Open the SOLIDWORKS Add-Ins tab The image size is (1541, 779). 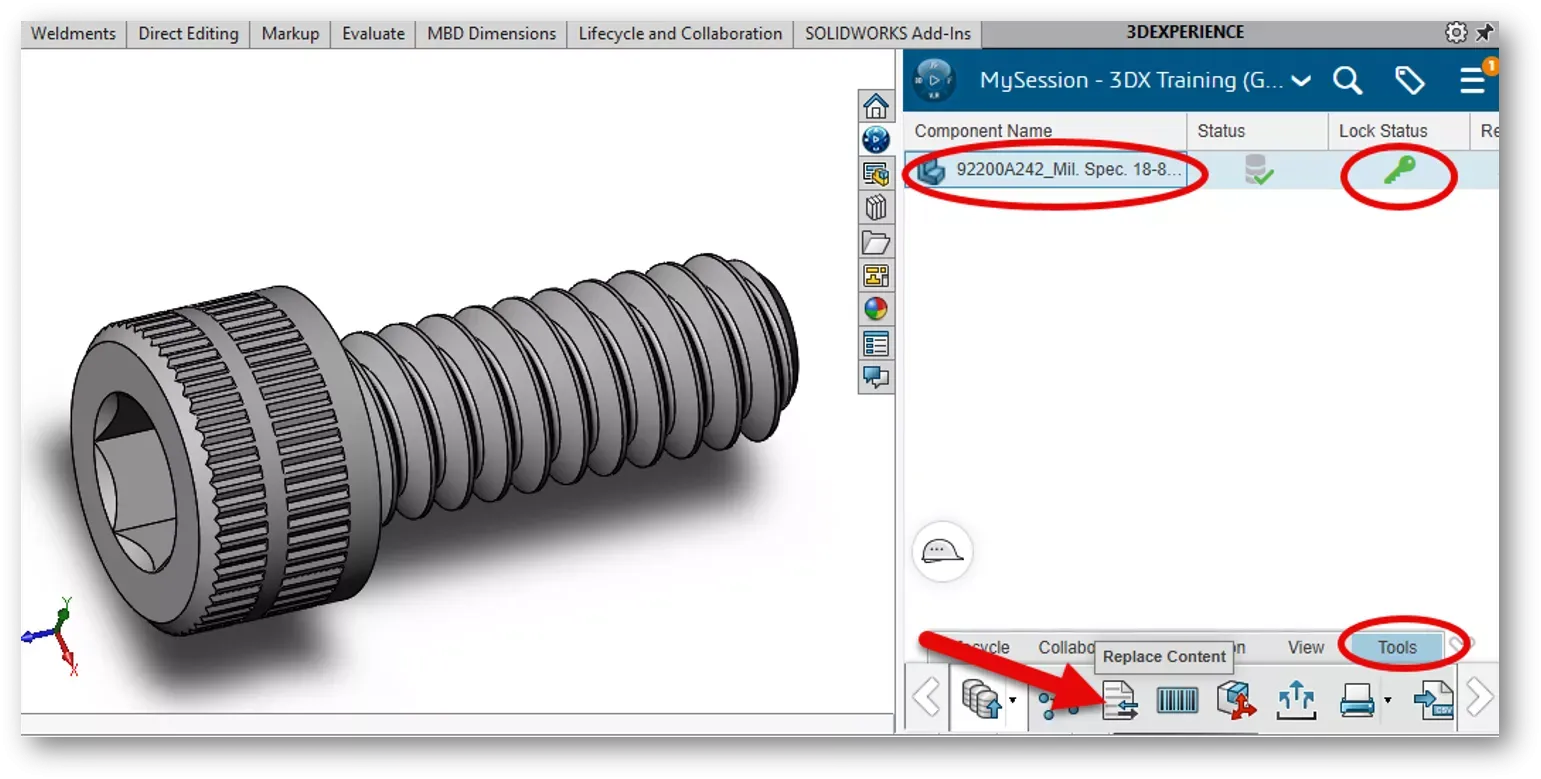tap(888, 33)
